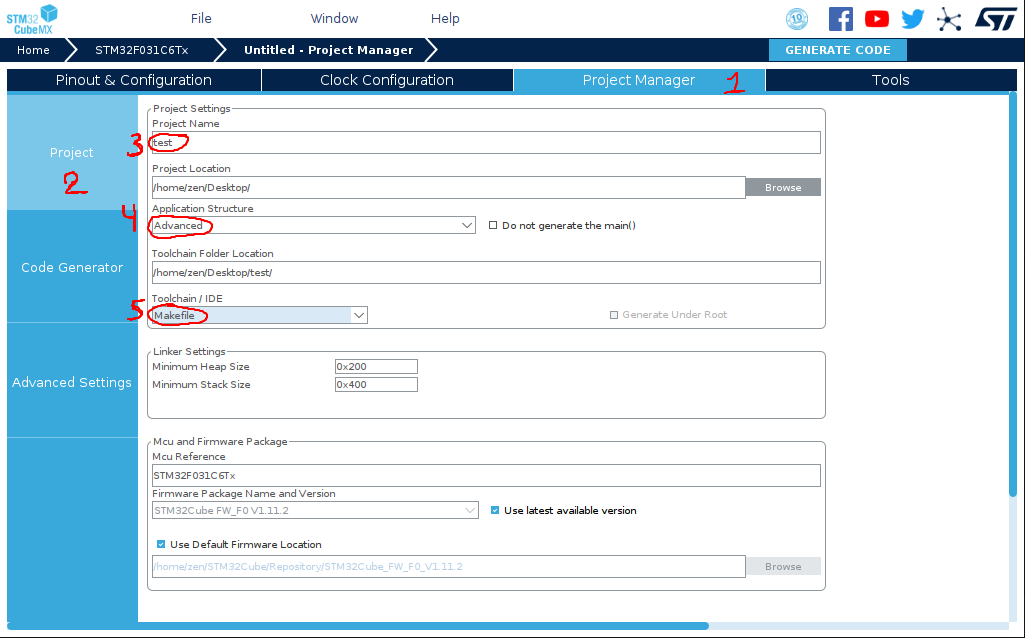Switch to Clock Configuration tab
1025x638 pixels.
pos(387,80)
